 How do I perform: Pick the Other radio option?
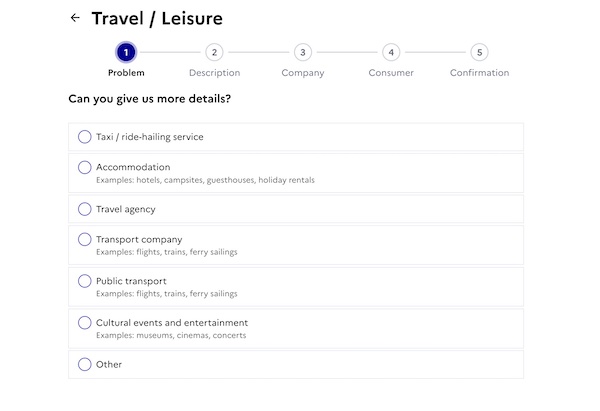pyautogui.click(x=85, y=364)
